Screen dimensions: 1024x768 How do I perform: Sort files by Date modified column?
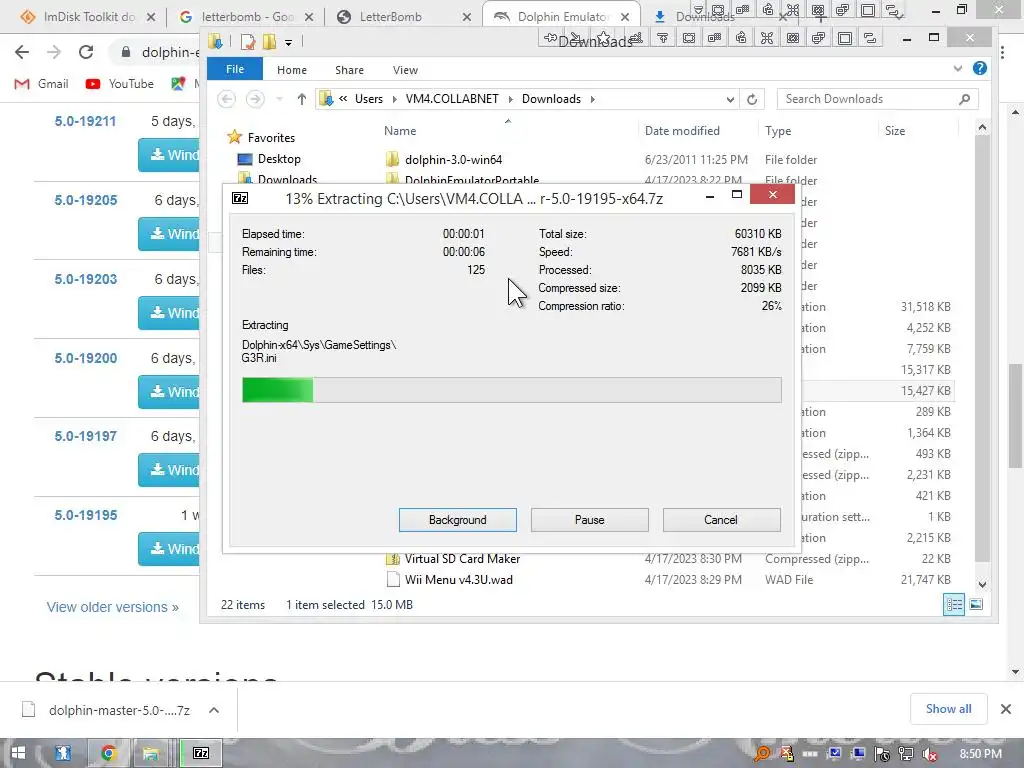click(x=682, y=131)
